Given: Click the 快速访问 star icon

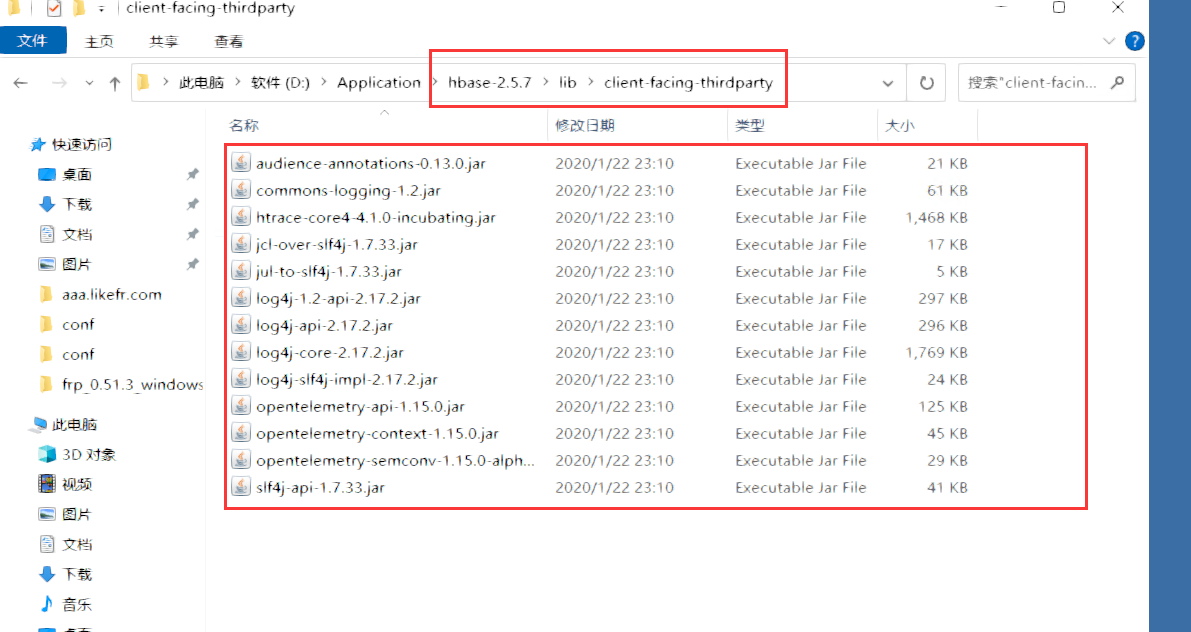Looking at the screenshot, I should pyautogui.click(x=37, y=144).
